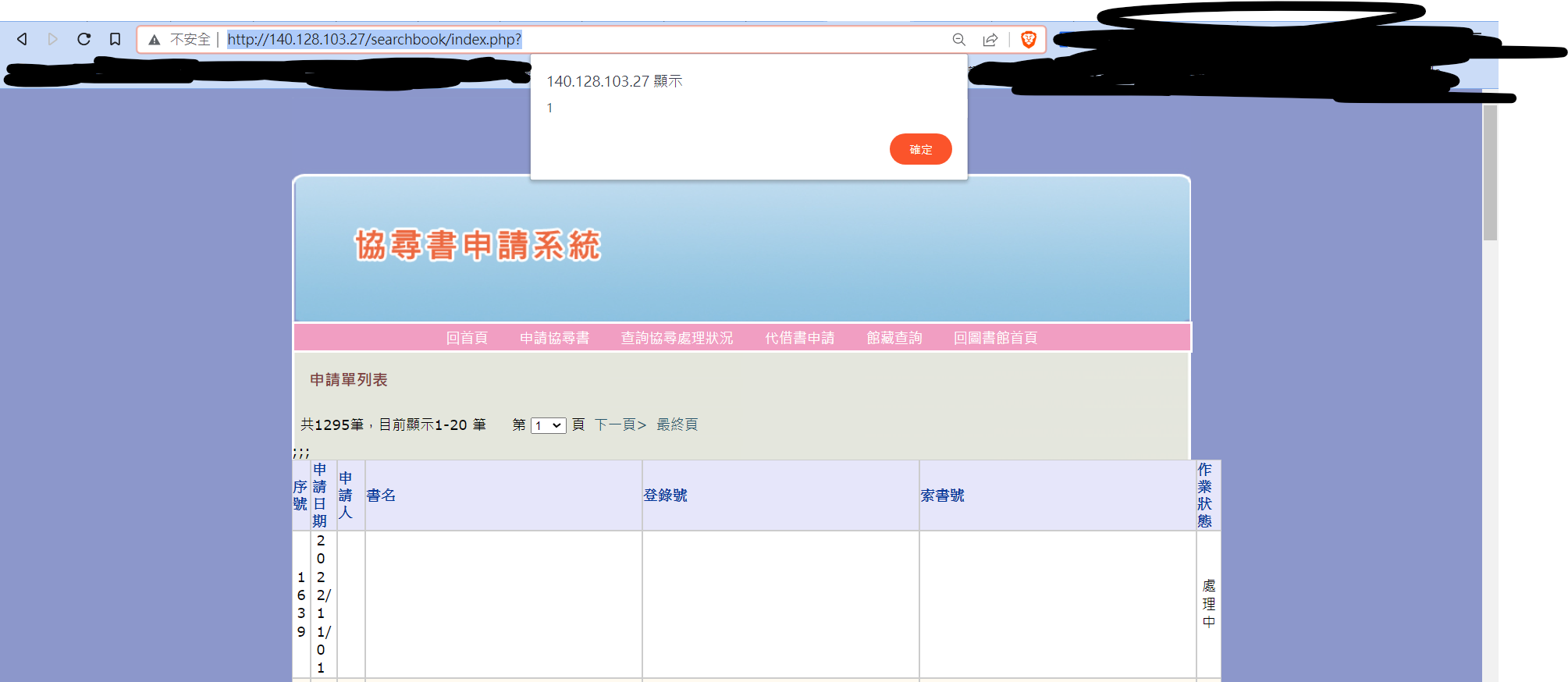The image size is (1568, 682).
Task: Click the serial number 1639 cell
Action: coord(301,604)
